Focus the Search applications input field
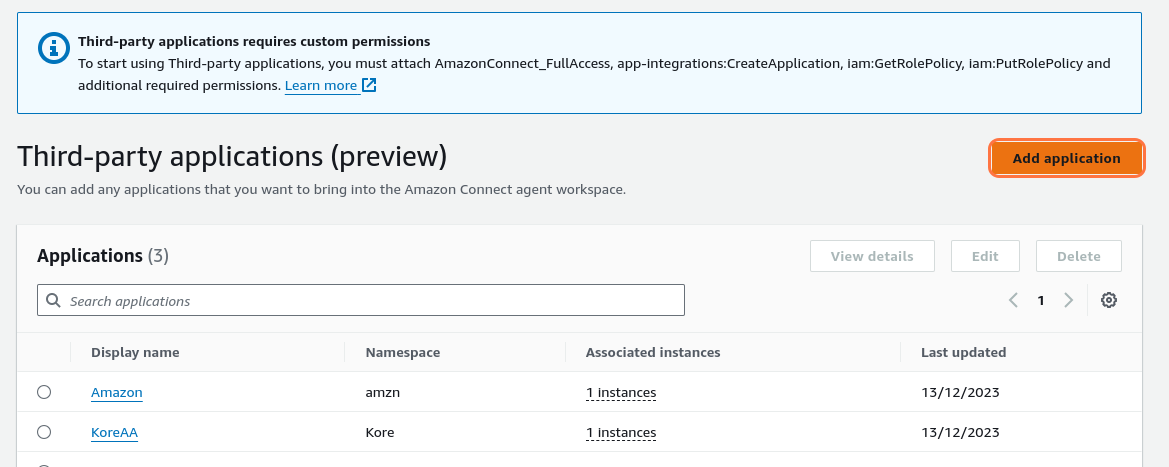This screenshot has width=1169, height=467. coord(370,301)
